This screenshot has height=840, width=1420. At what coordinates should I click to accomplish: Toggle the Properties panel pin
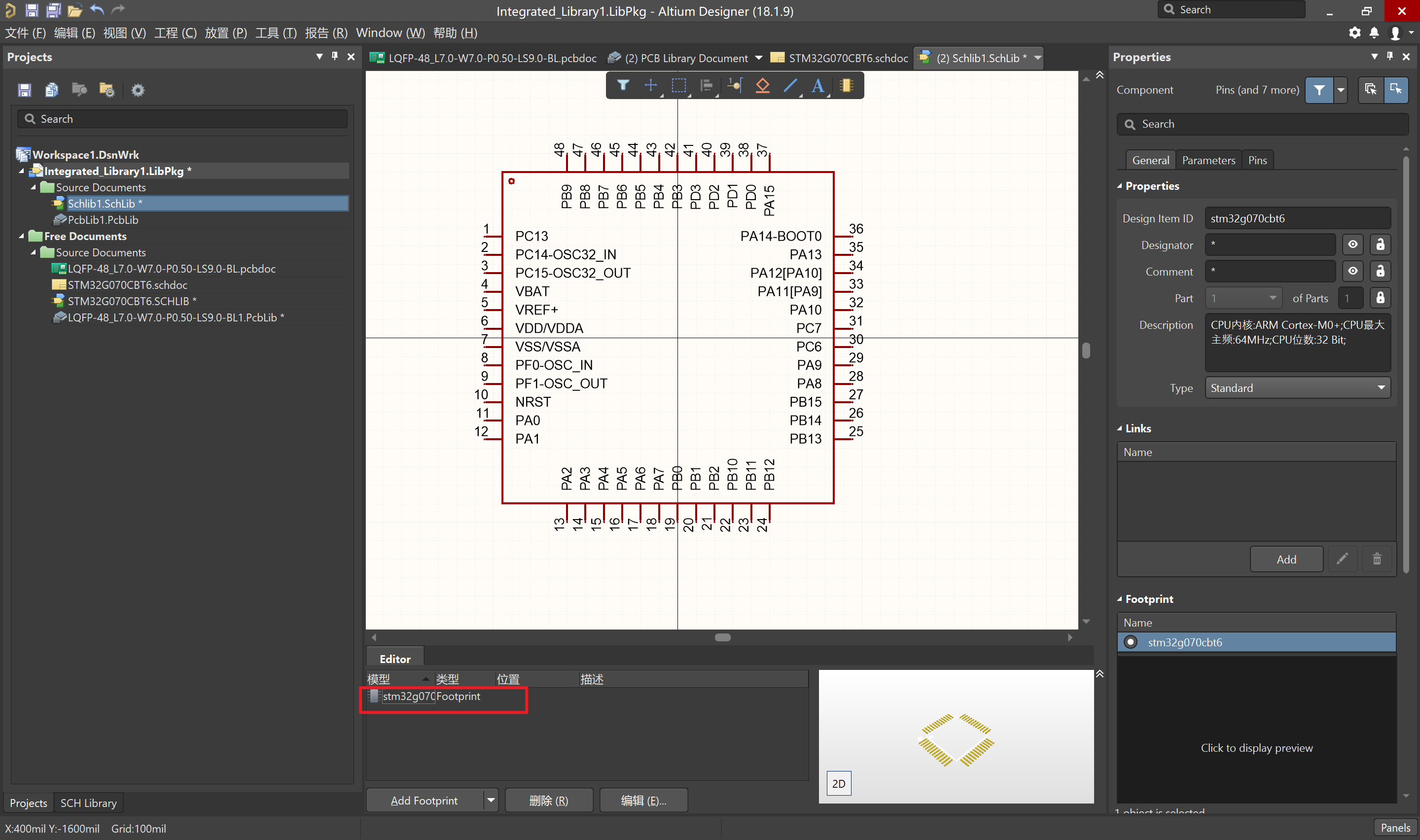point(1390,56)
